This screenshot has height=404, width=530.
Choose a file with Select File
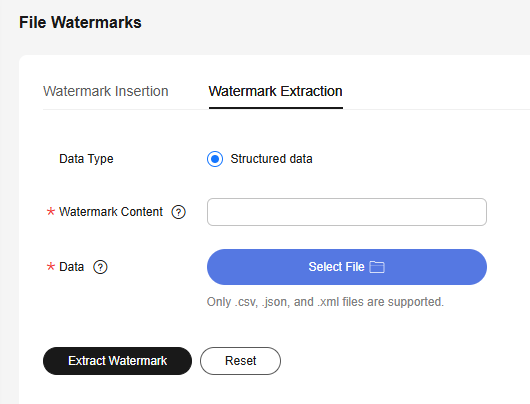pyautogui.click(x=347, y=267)
